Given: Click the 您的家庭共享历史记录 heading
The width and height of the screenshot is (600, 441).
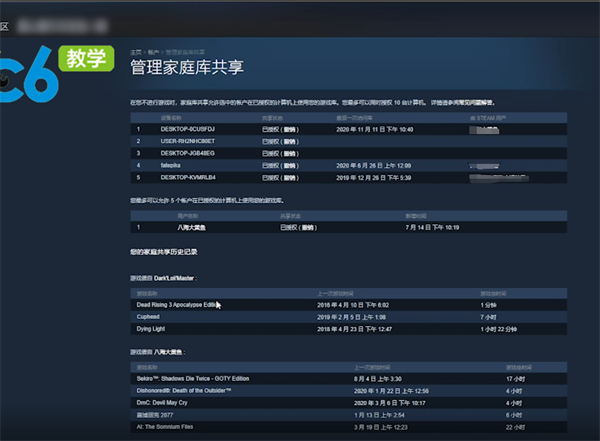Looking at the screenshot, I should pyautogui.click(x=163, y=252).
